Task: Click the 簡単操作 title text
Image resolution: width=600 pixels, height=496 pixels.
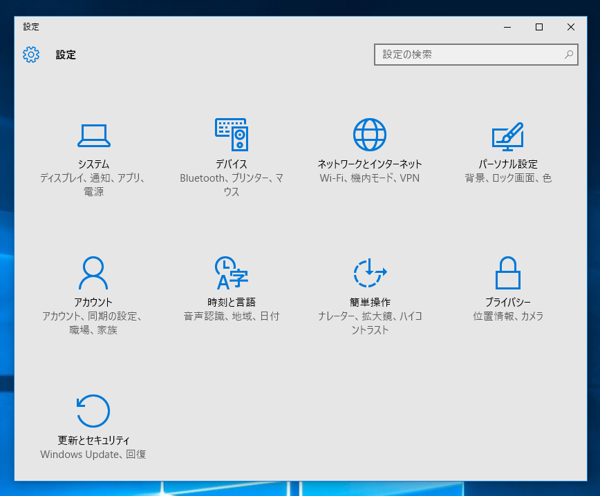Action: tap(370, 302)
